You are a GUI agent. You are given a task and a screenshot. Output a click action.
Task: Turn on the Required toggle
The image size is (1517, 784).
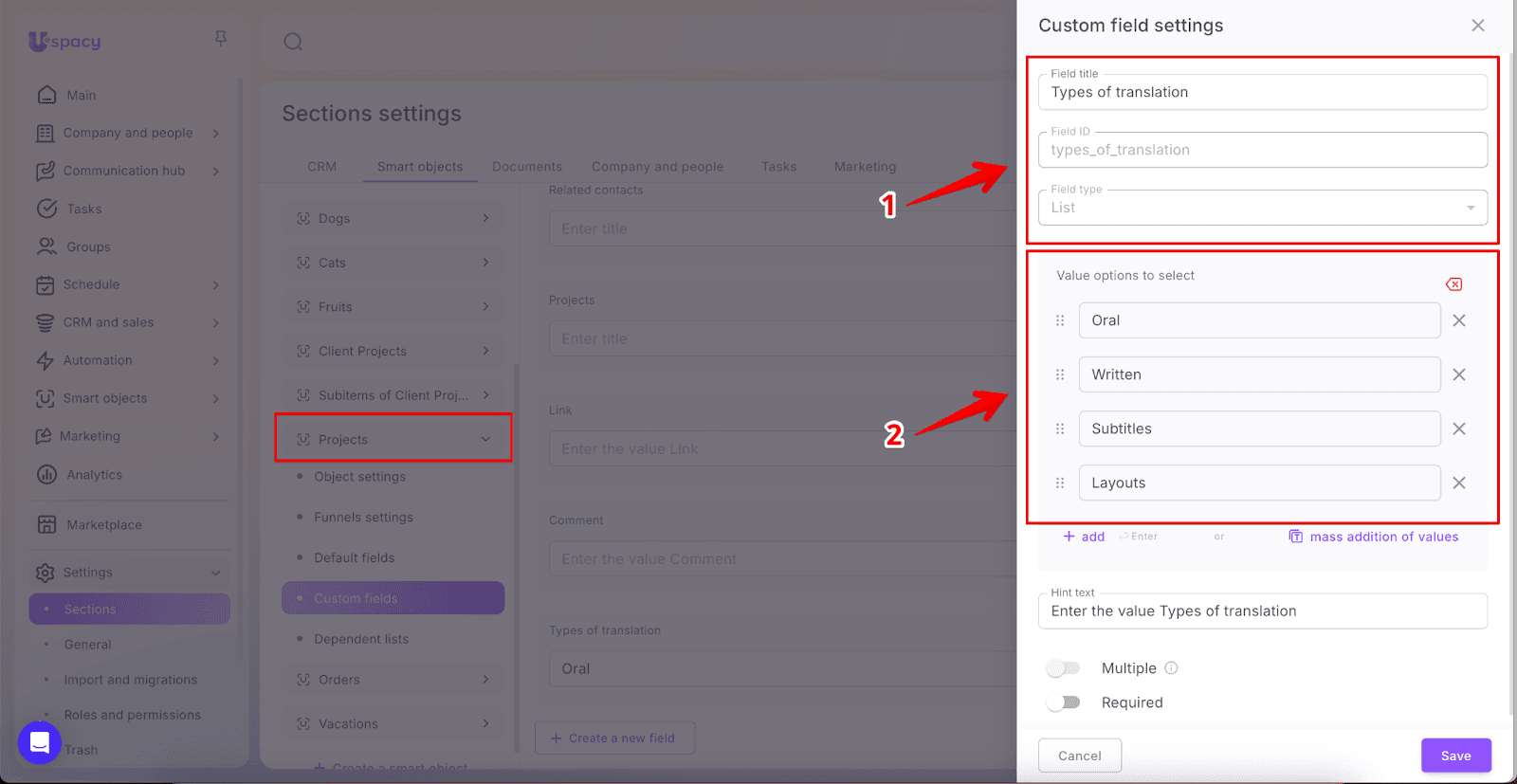coord(1063,702)
